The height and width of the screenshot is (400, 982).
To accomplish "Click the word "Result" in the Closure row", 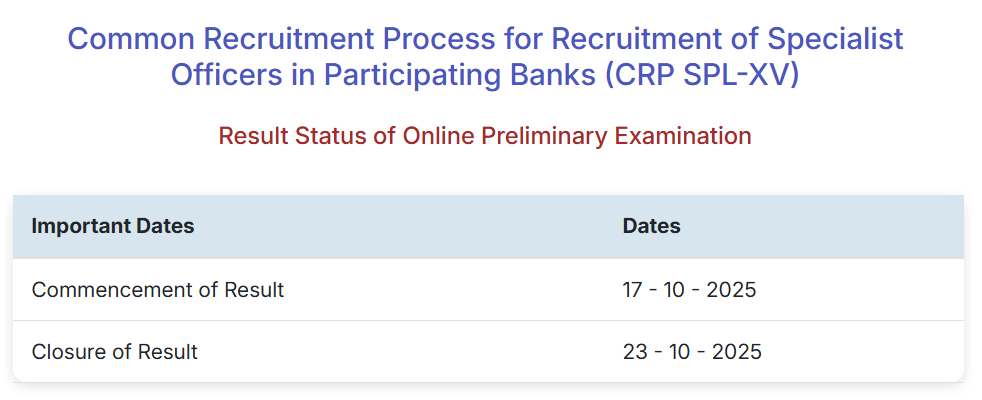I will pyautogui.click(x=166, y=352).
